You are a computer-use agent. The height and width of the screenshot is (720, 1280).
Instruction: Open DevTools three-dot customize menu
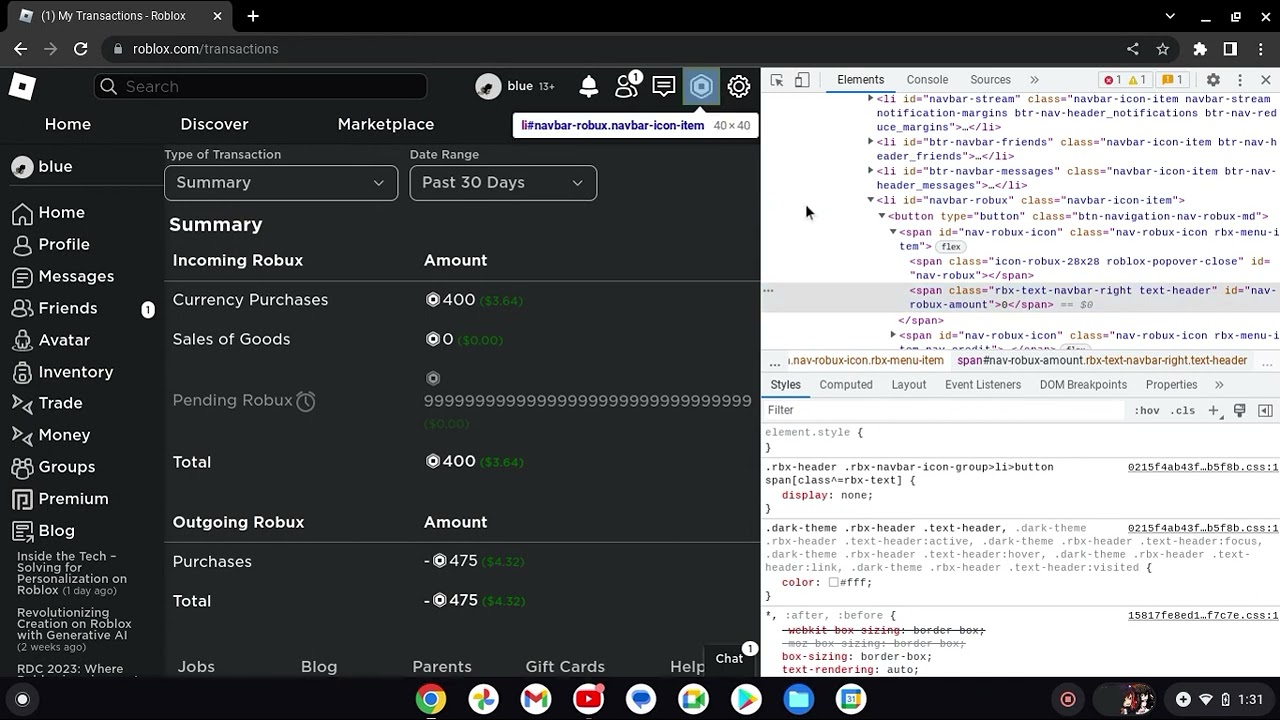coord(1240,80)
